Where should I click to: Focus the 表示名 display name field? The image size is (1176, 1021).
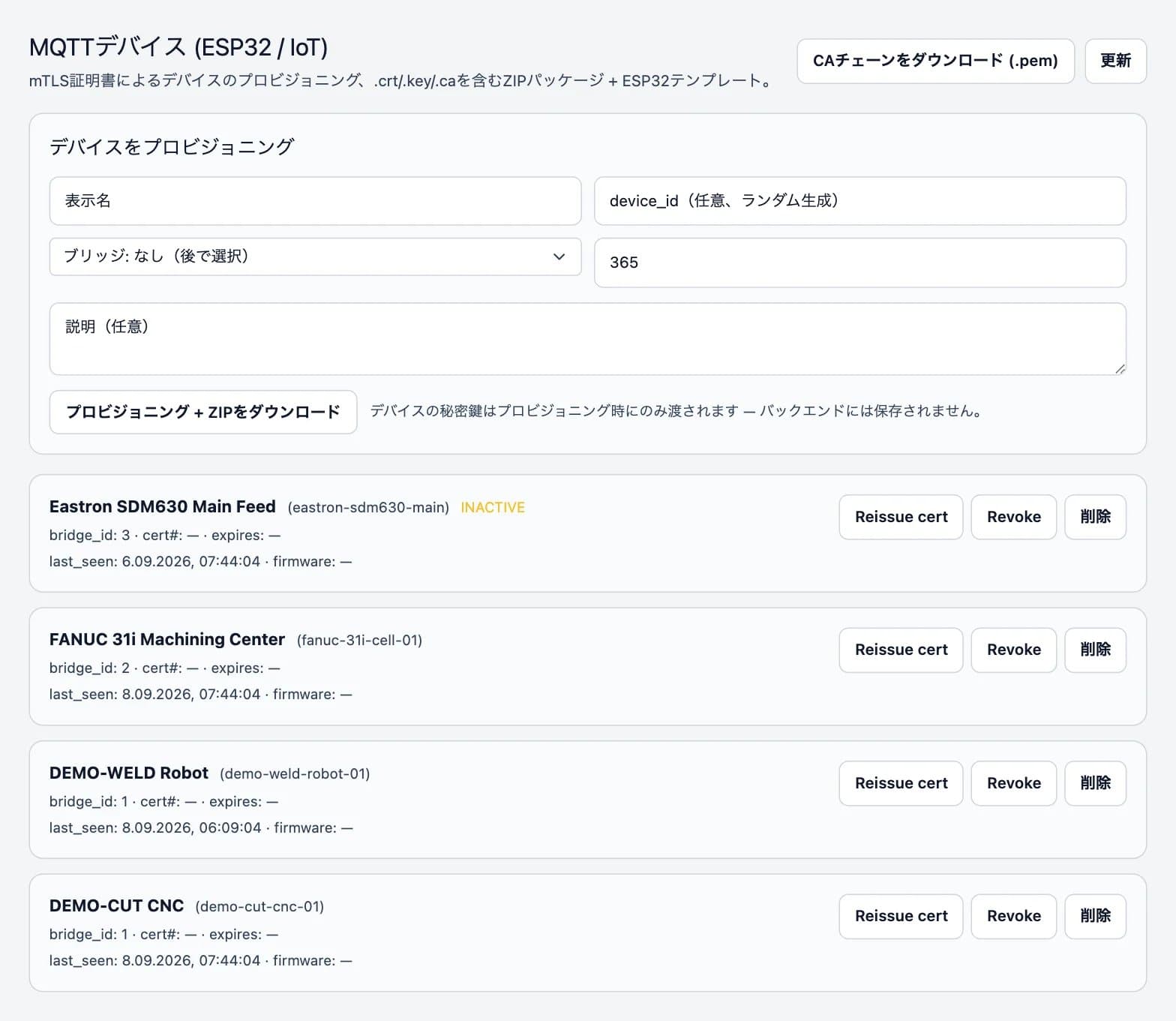point(315,201)
